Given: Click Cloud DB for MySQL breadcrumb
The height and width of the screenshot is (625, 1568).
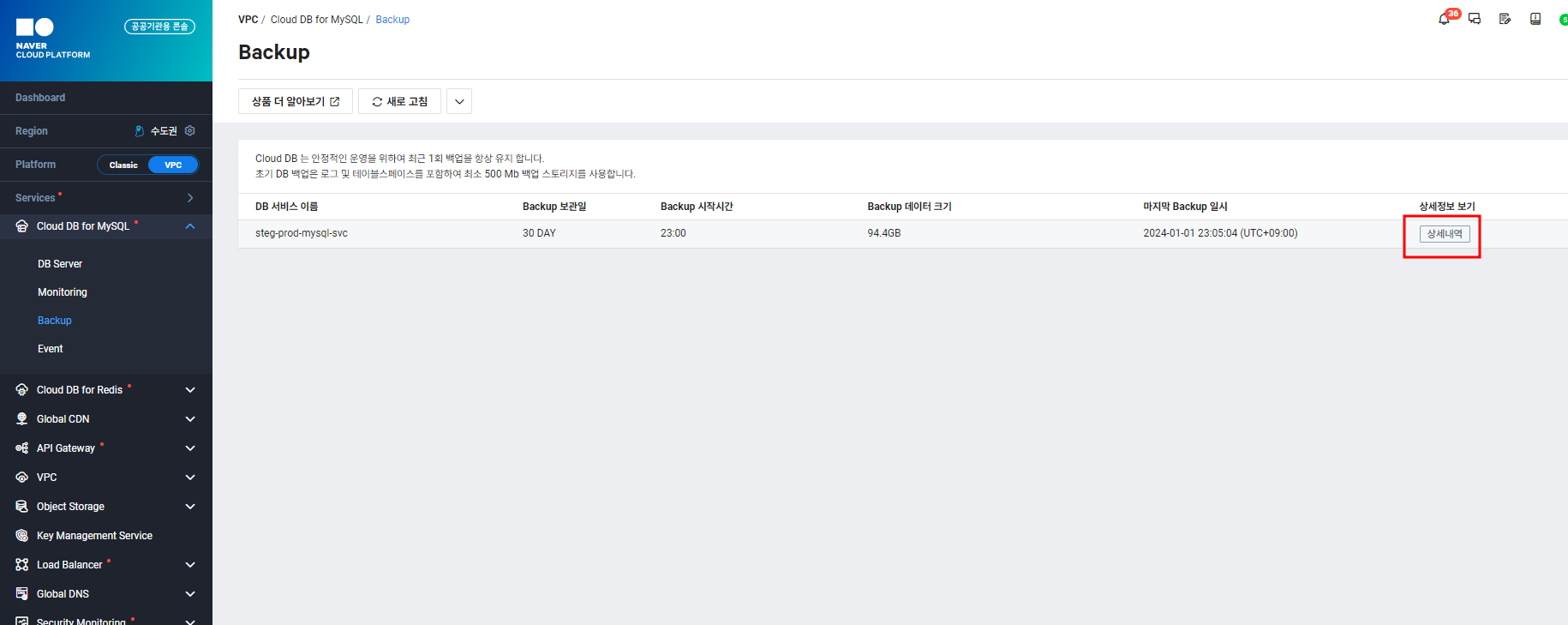Looking at the screenshot, I should pyautogui.click(x=316, y=20).
